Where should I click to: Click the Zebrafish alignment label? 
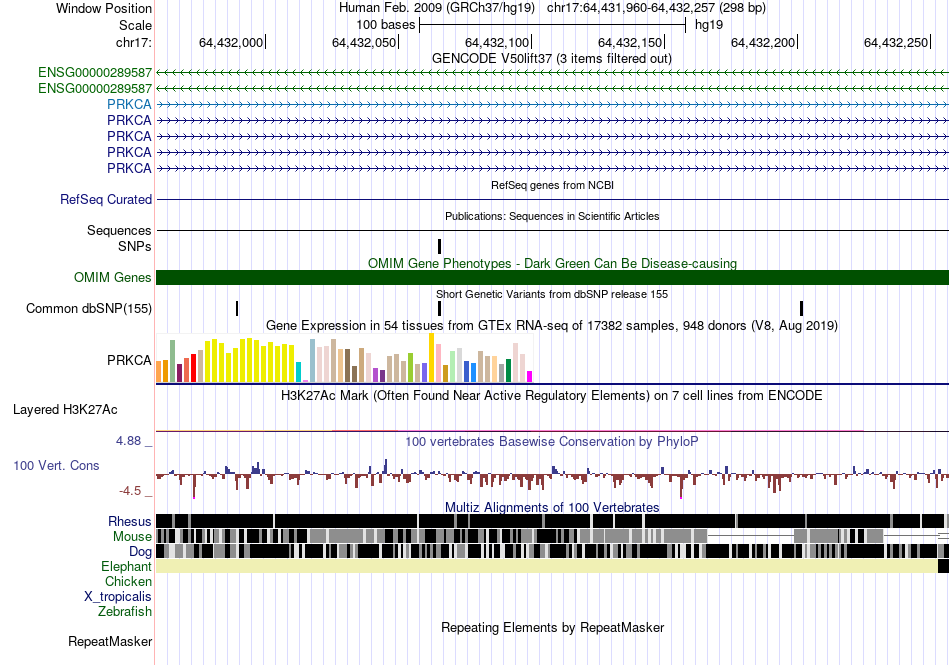tap(125, 611)
